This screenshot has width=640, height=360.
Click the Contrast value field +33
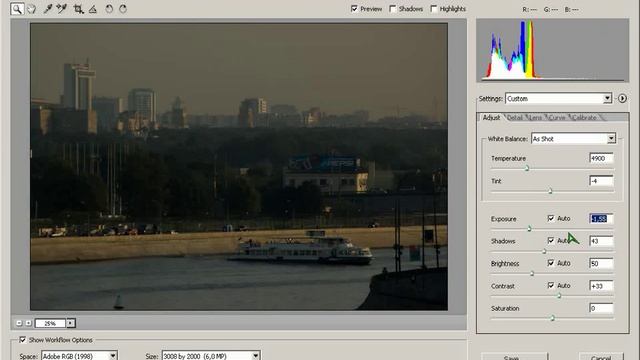pos(601,286)
